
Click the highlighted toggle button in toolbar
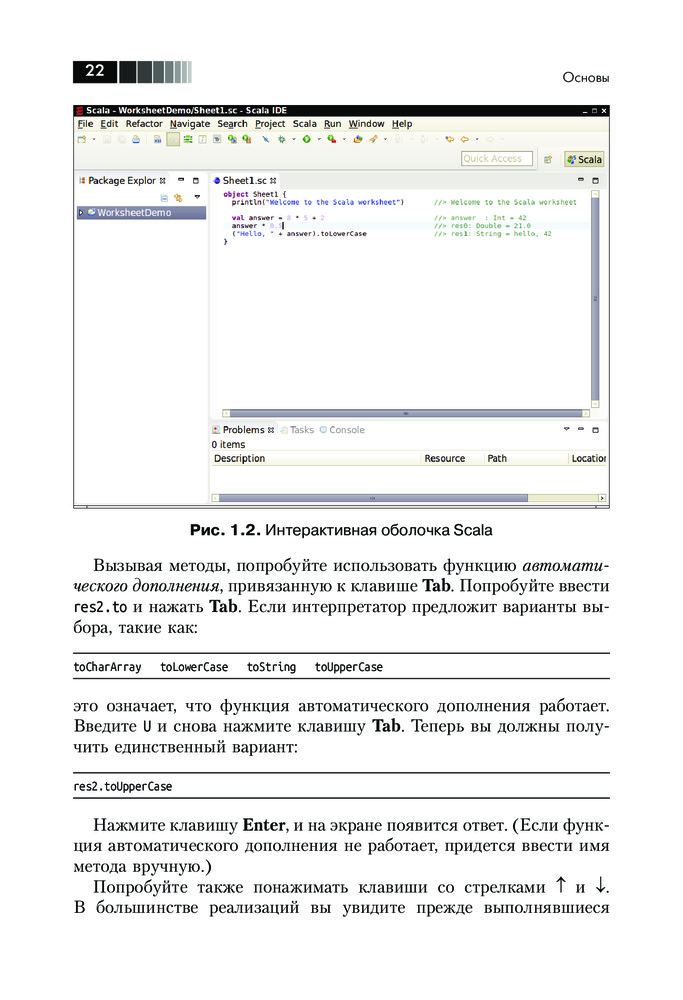coord(173,139)
